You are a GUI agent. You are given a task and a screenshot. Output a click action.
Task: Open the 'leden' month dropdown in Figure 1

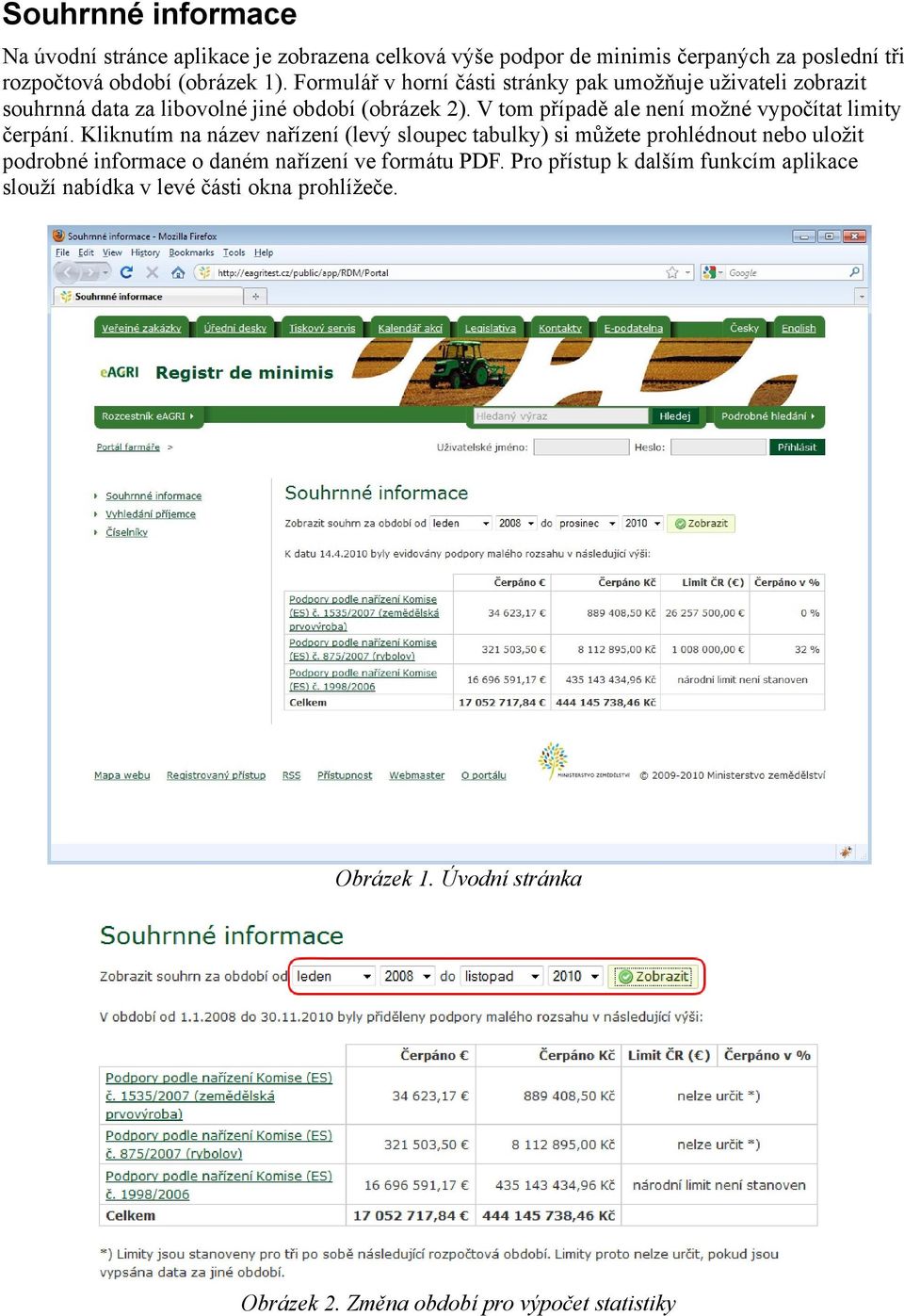[x=461, y=523]
